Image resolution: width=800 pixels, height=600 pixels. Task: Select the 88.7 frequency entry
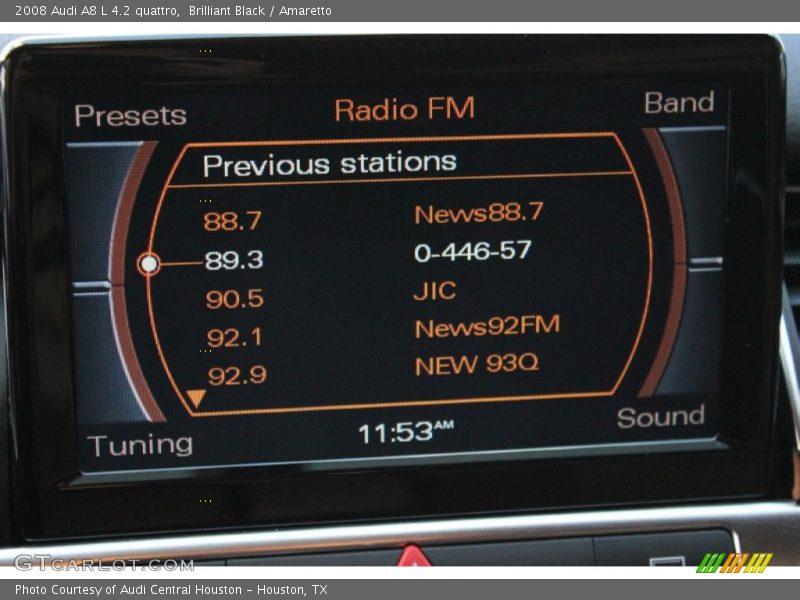click(x=233, y=221)
